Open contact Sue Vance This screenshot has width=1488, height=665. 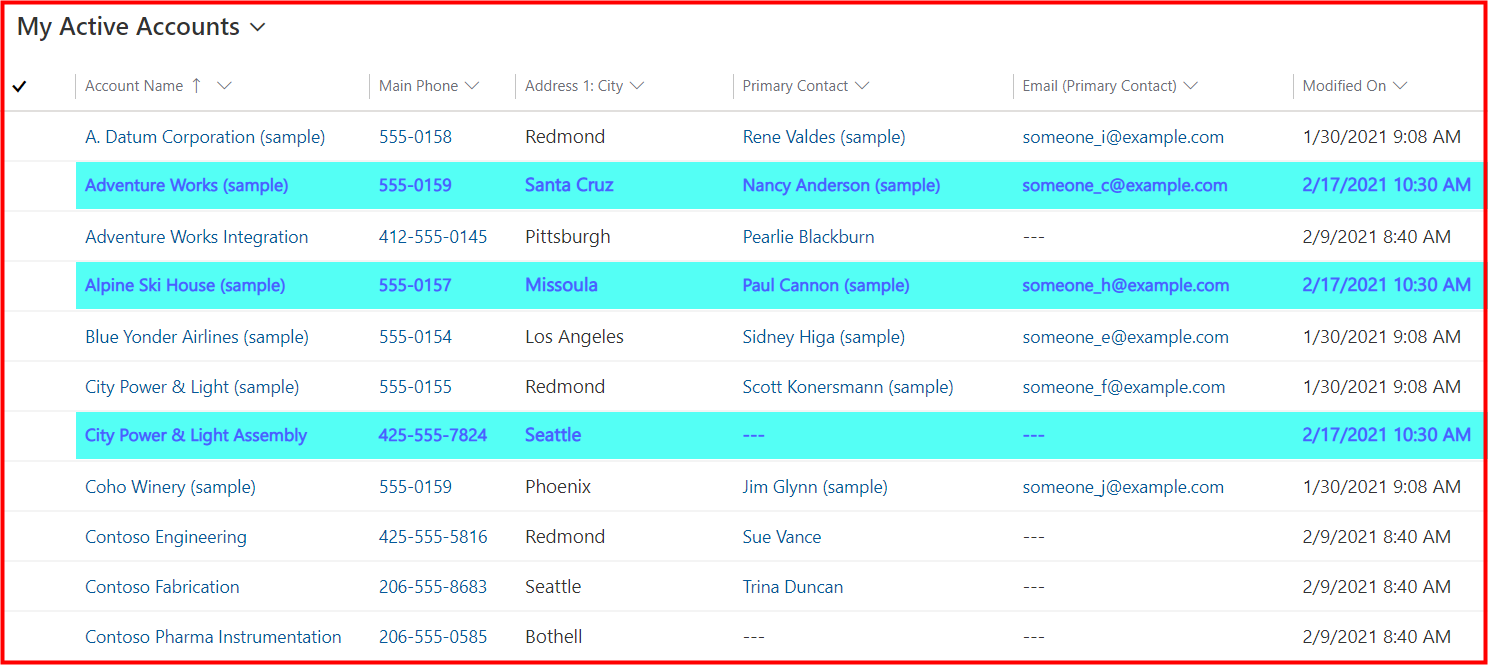(782, 537)
